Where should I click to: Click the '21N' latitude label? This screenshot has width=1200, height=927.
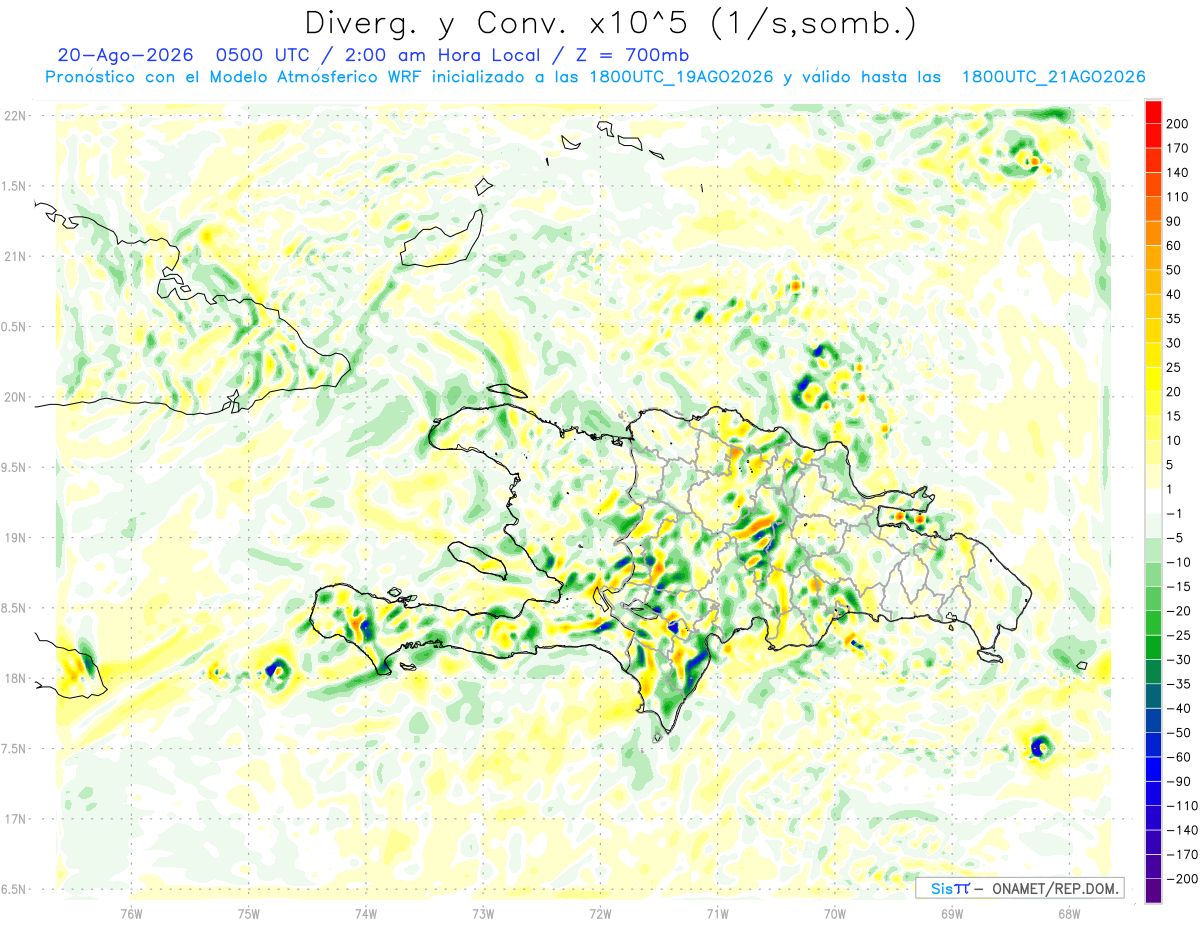coord(14,257)
